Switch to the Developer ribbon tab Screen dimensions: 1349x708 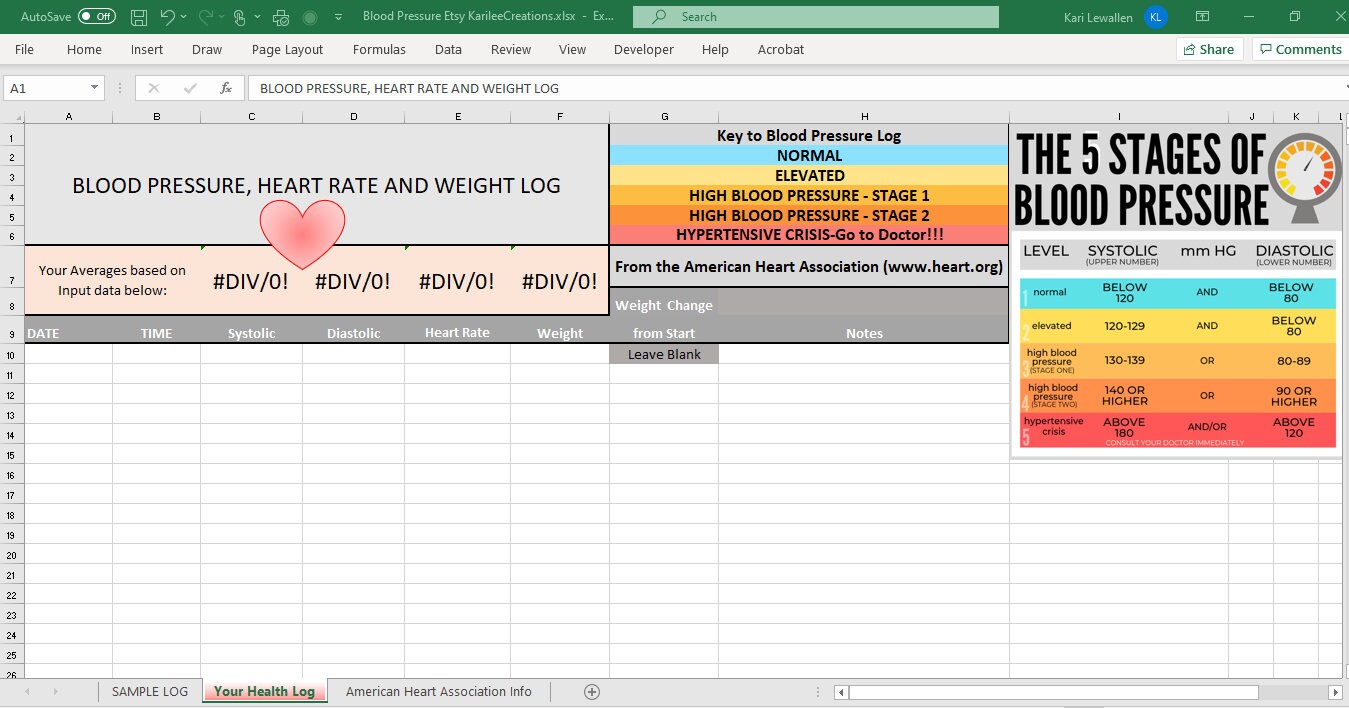(x=643, y=49)
